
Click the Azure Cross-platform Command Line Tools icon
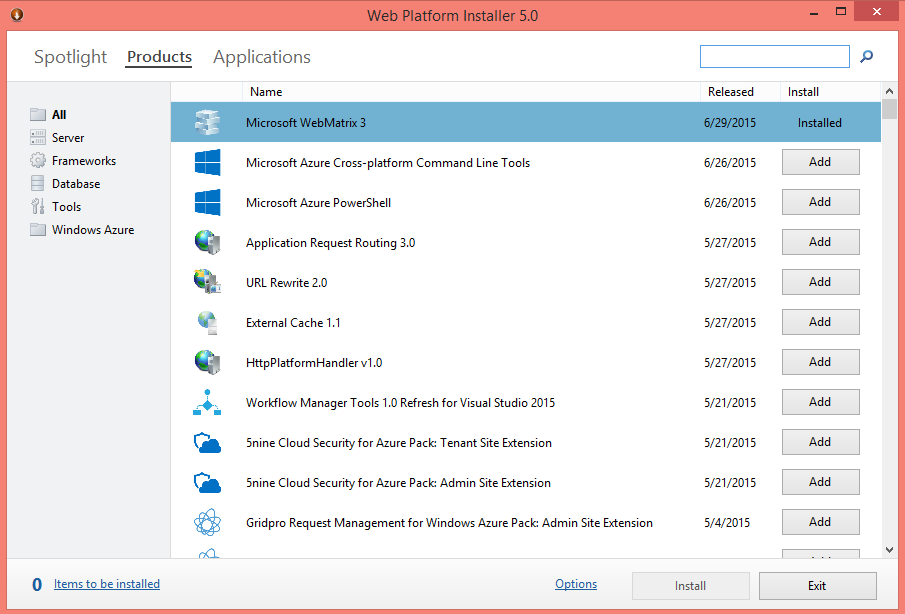click(207, 162)
